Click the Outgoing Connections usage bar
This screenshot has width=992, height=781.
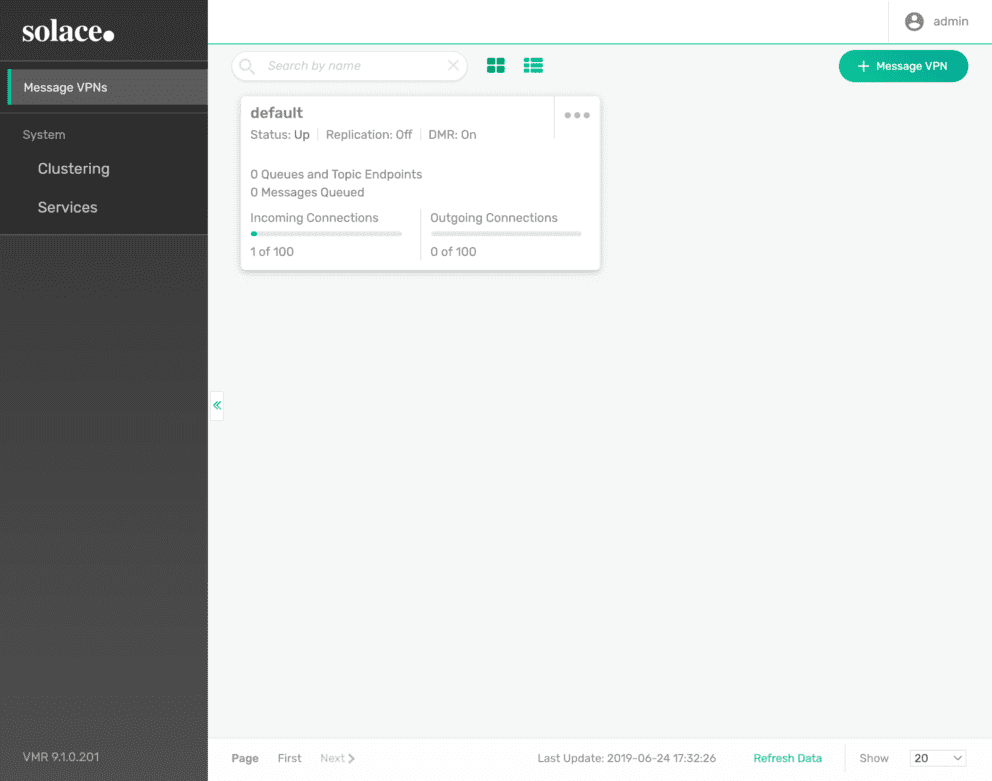(x=505, y=233)
